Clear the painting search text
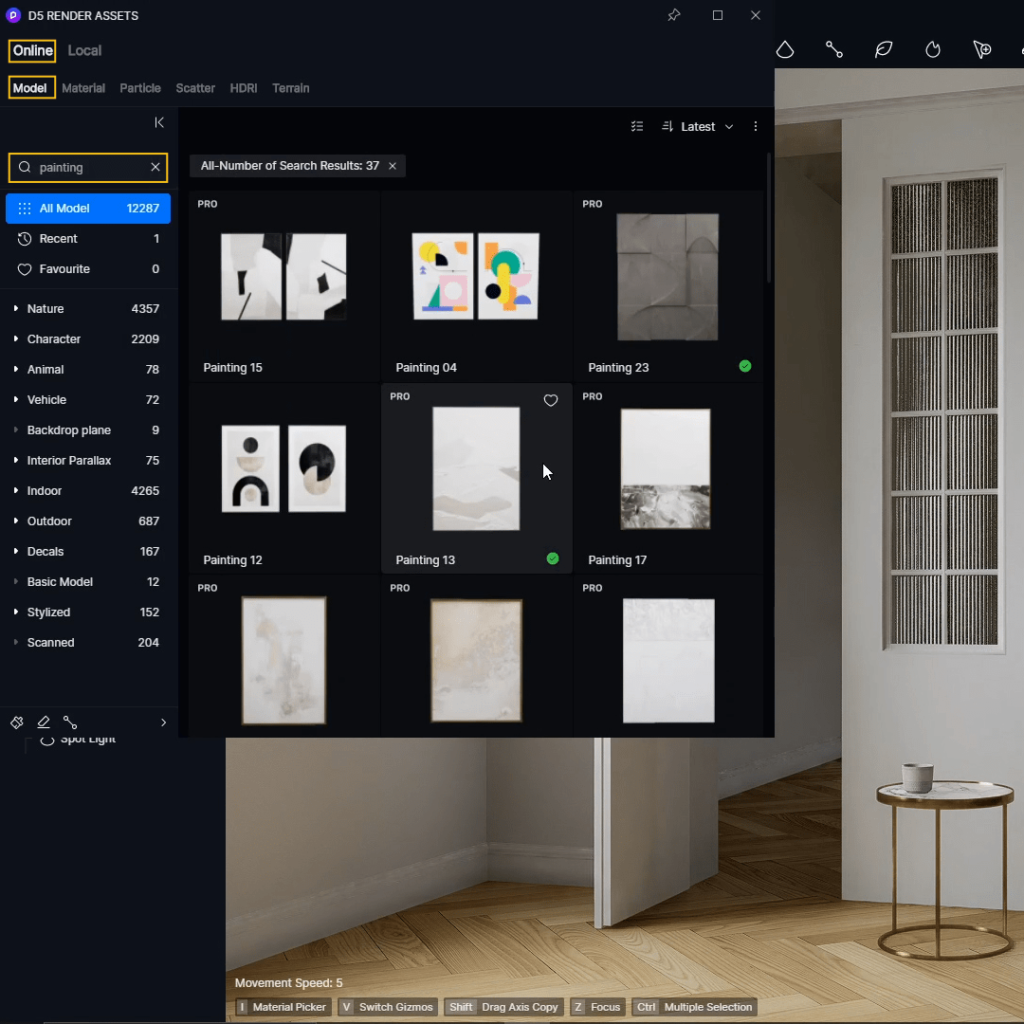Image resolution: width=1024 pixels, height=1024 pixels. (x=155, y=167)
